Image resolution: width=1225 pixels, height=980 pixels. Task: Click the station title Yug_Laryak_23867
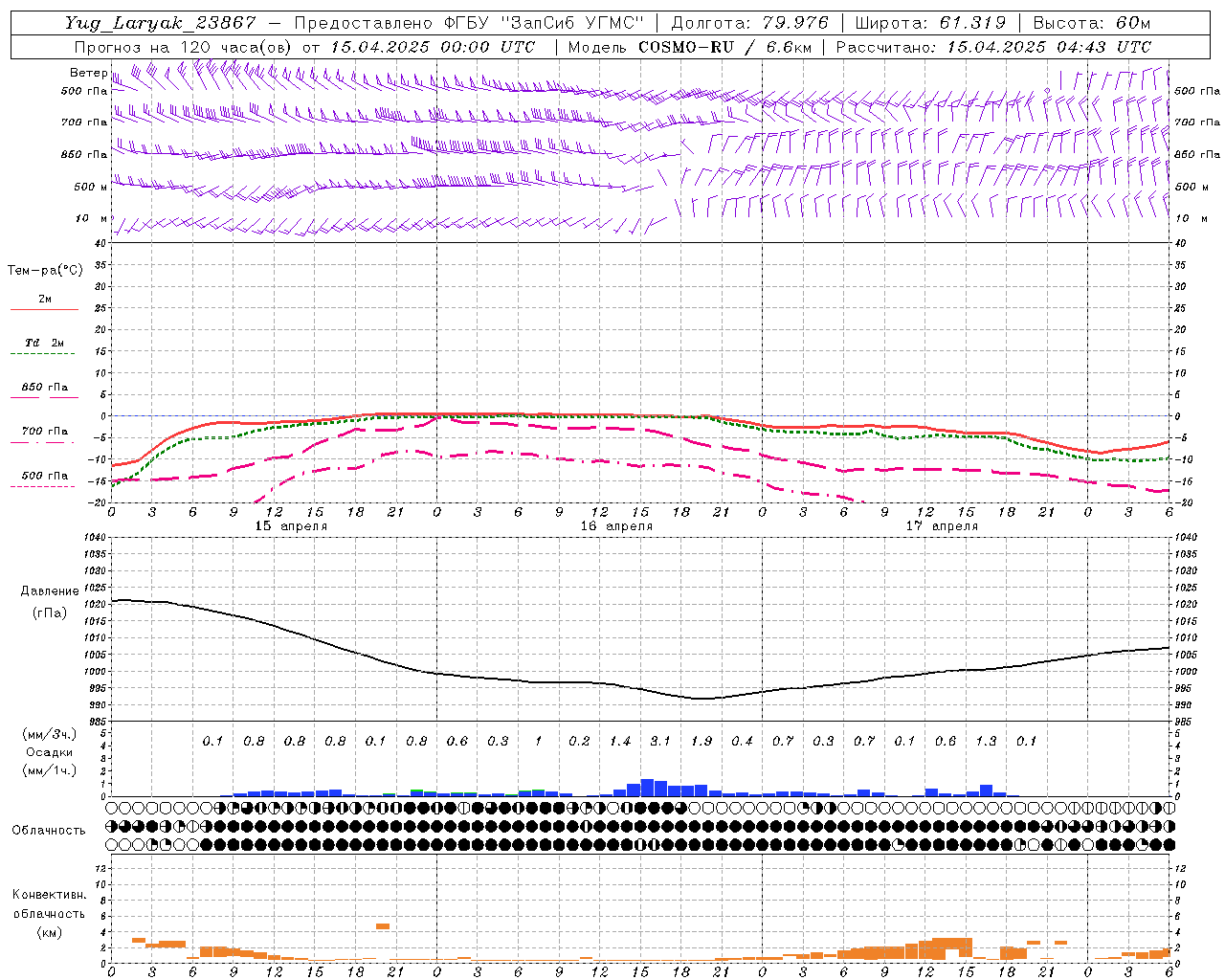tap(161, 23)
